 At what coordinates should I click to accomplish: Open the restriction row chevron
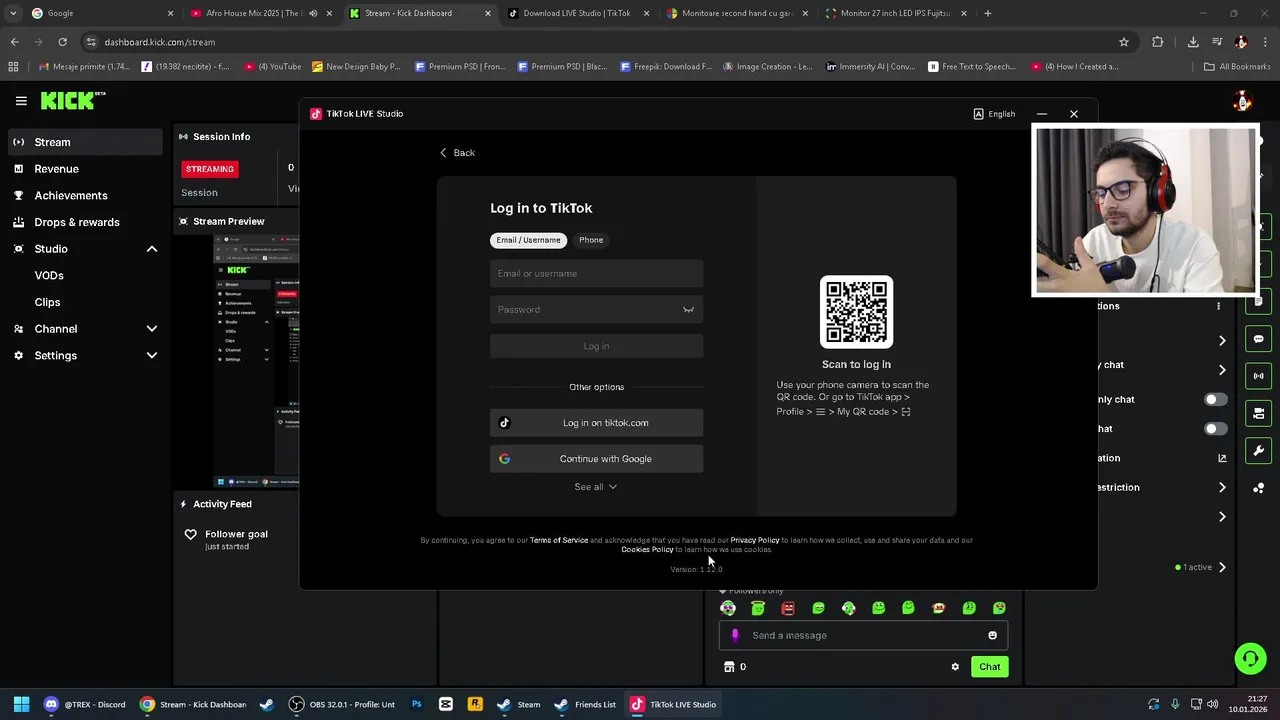pos(1222,487)
